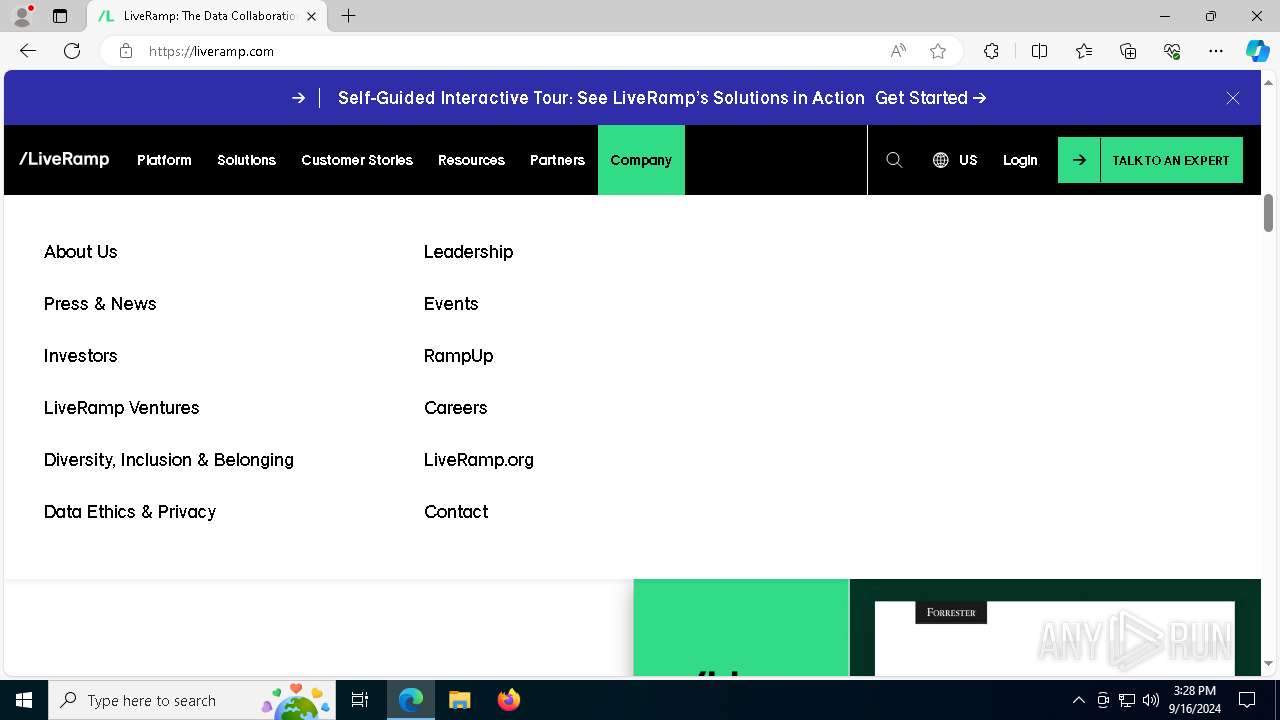The height and width of the screenshot is (720, 1280).
Task: Open the Solutions menu
Action: tap(246, 160)
